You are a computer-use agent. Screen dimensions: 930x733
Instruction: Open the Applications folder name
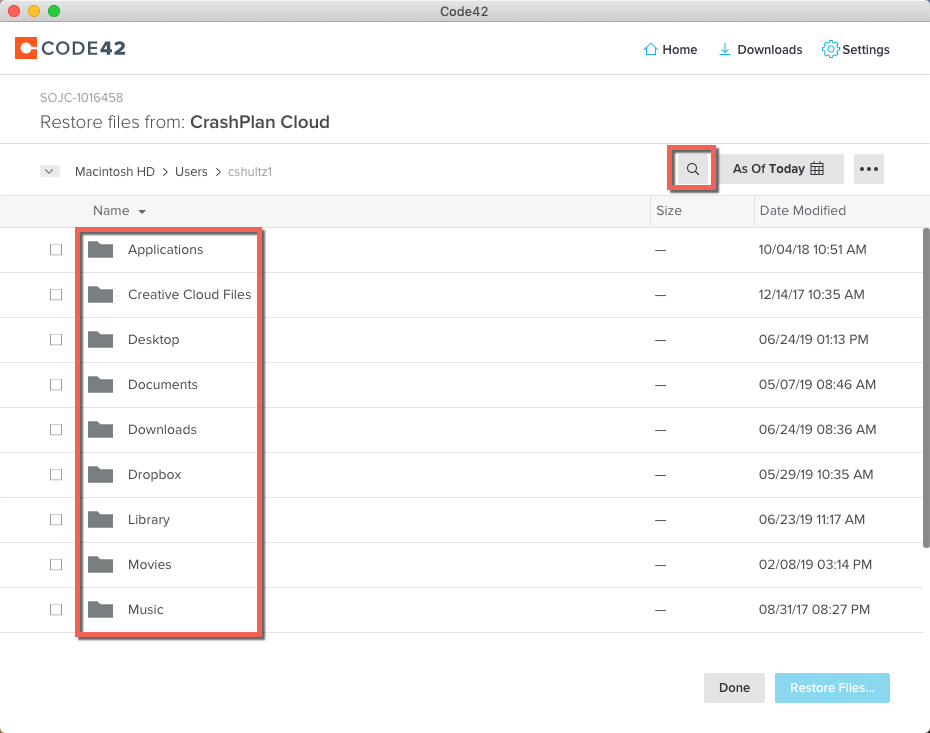pyautogui.click(x=165, y=250)
